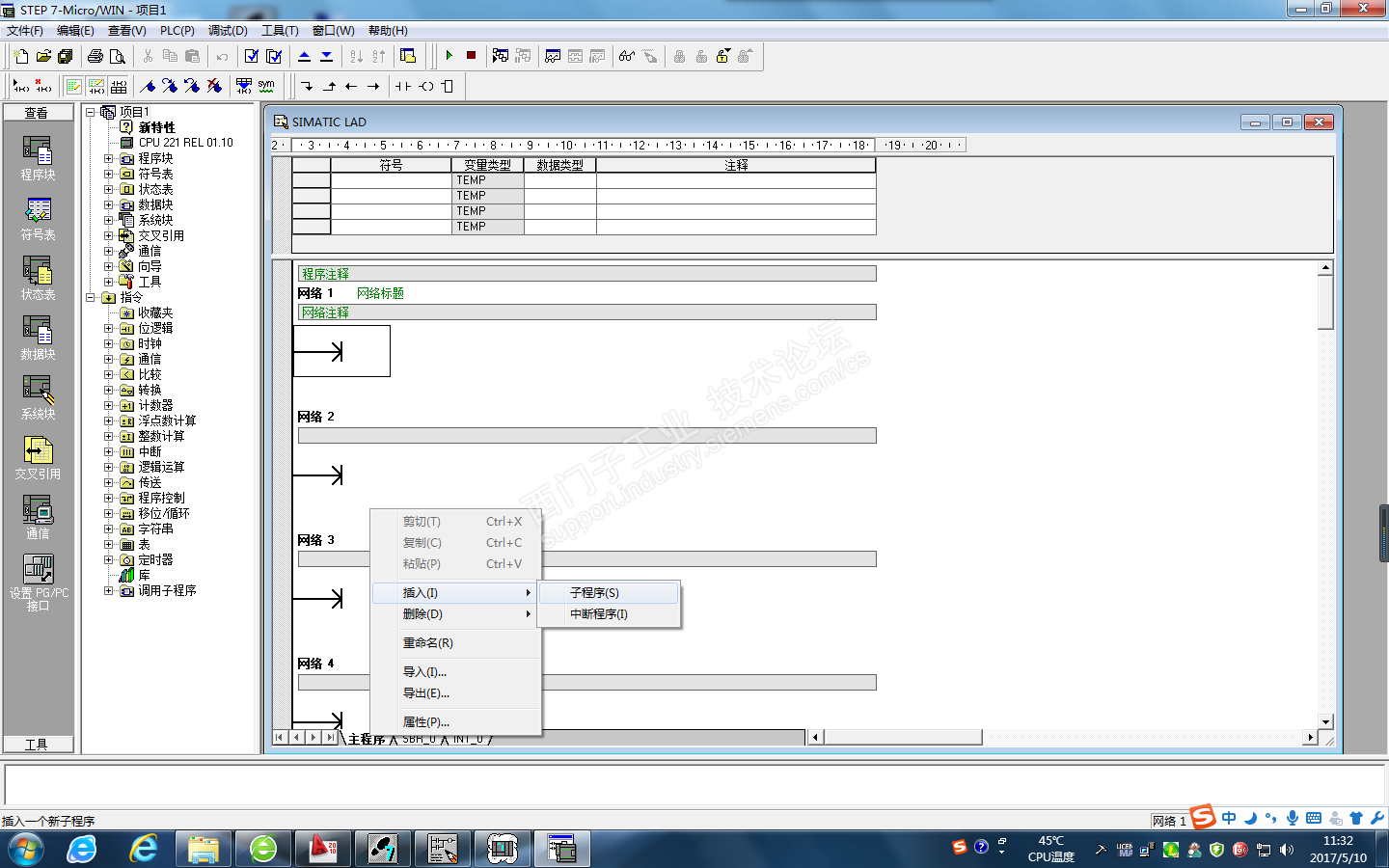
Task: Select 属性(P)... in the context menu
Action: pyautogui.click(x=456, y=722)
